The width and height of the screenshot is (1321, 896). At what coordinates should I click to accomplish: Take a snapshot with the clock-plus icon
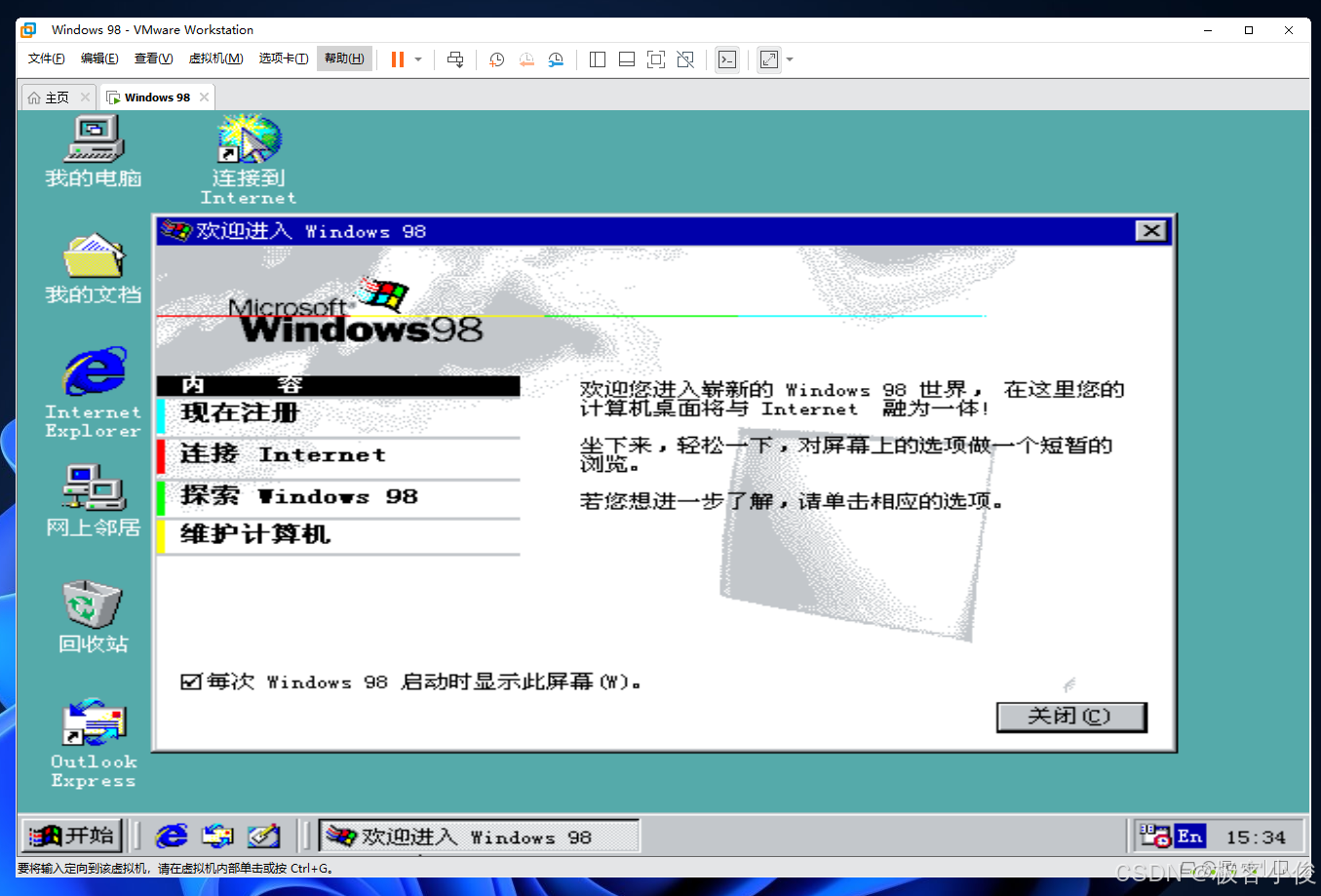tap(496, 59)
